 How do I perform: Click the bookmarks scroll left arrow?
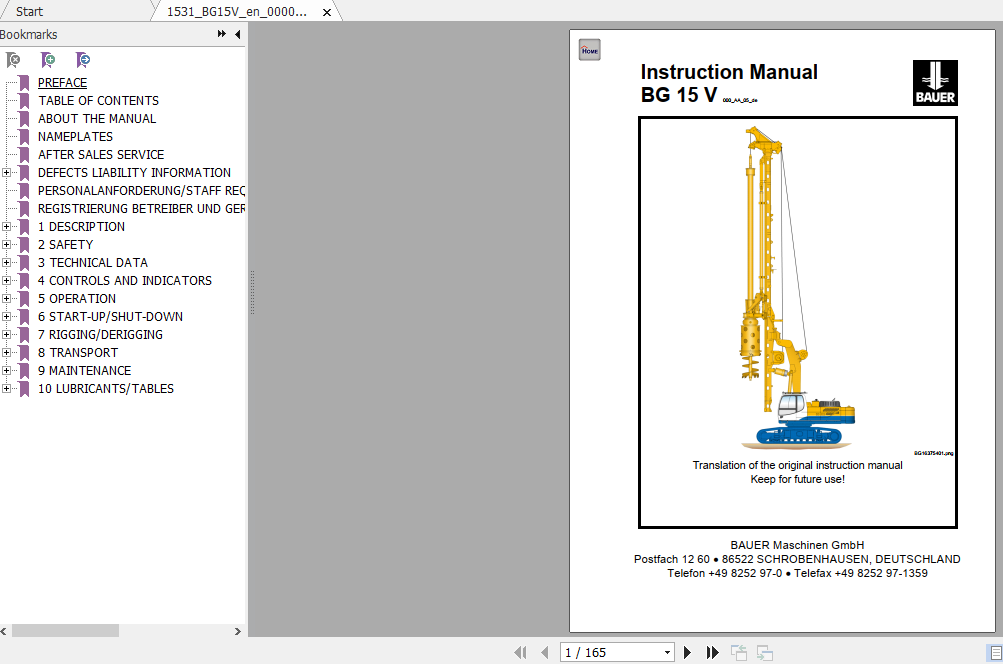(x=4, y=631)
